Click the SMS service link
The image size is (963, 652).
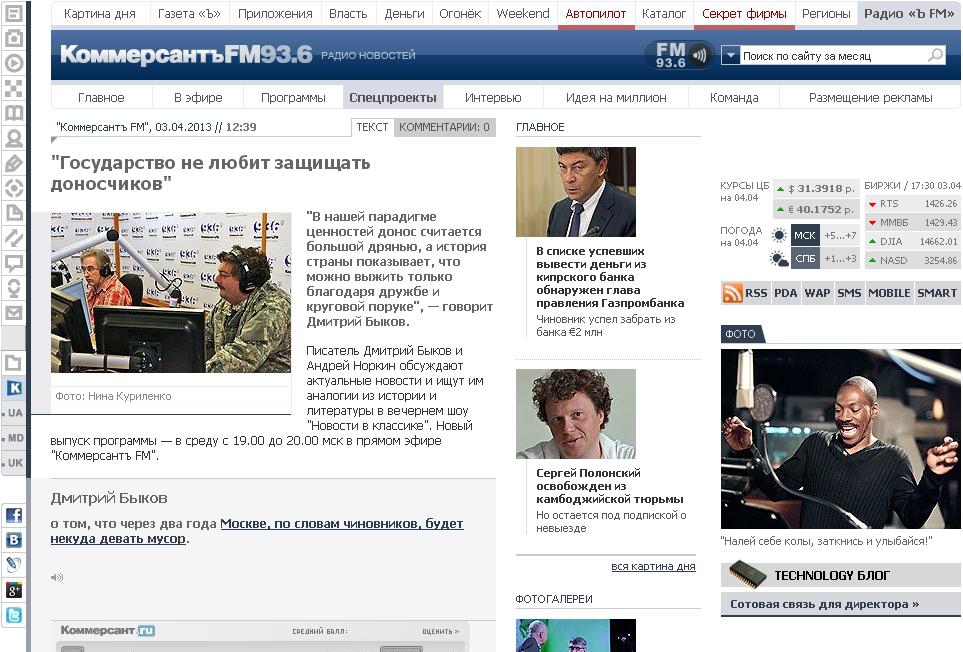click(849, 293)
